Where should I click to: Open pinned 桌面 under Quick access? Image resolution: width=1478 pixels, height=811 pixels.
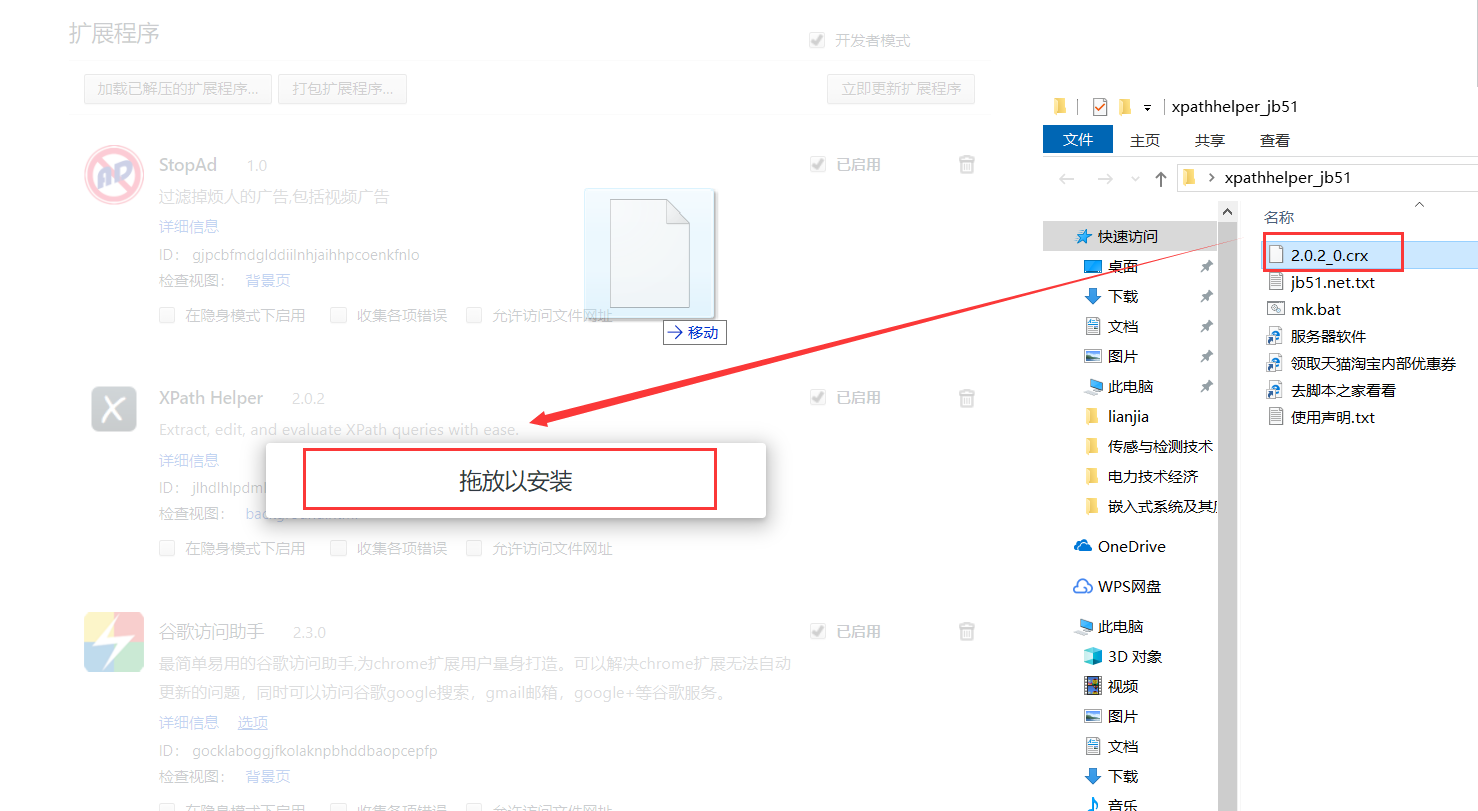1122,266
